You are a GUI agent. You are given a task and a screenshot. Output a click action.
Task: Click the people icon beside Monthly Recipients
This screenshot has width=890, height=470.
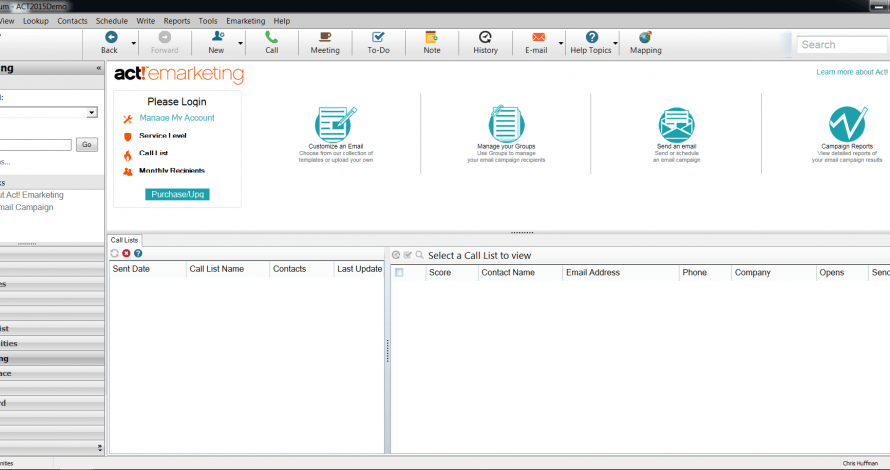pos(128,171)
